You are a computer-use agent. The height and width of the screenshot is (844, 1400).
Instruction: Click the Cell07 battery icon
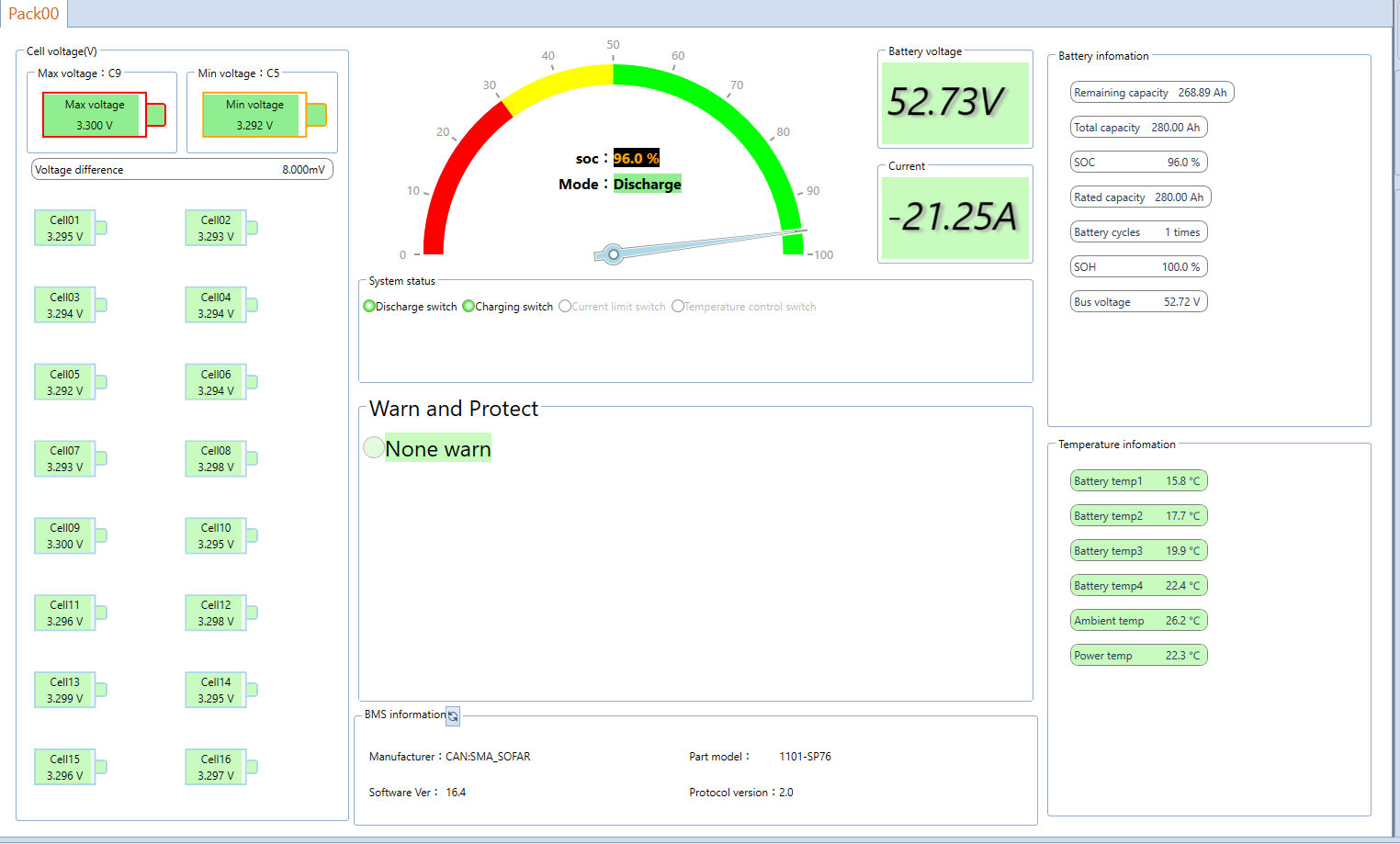(x=71, y=458)
